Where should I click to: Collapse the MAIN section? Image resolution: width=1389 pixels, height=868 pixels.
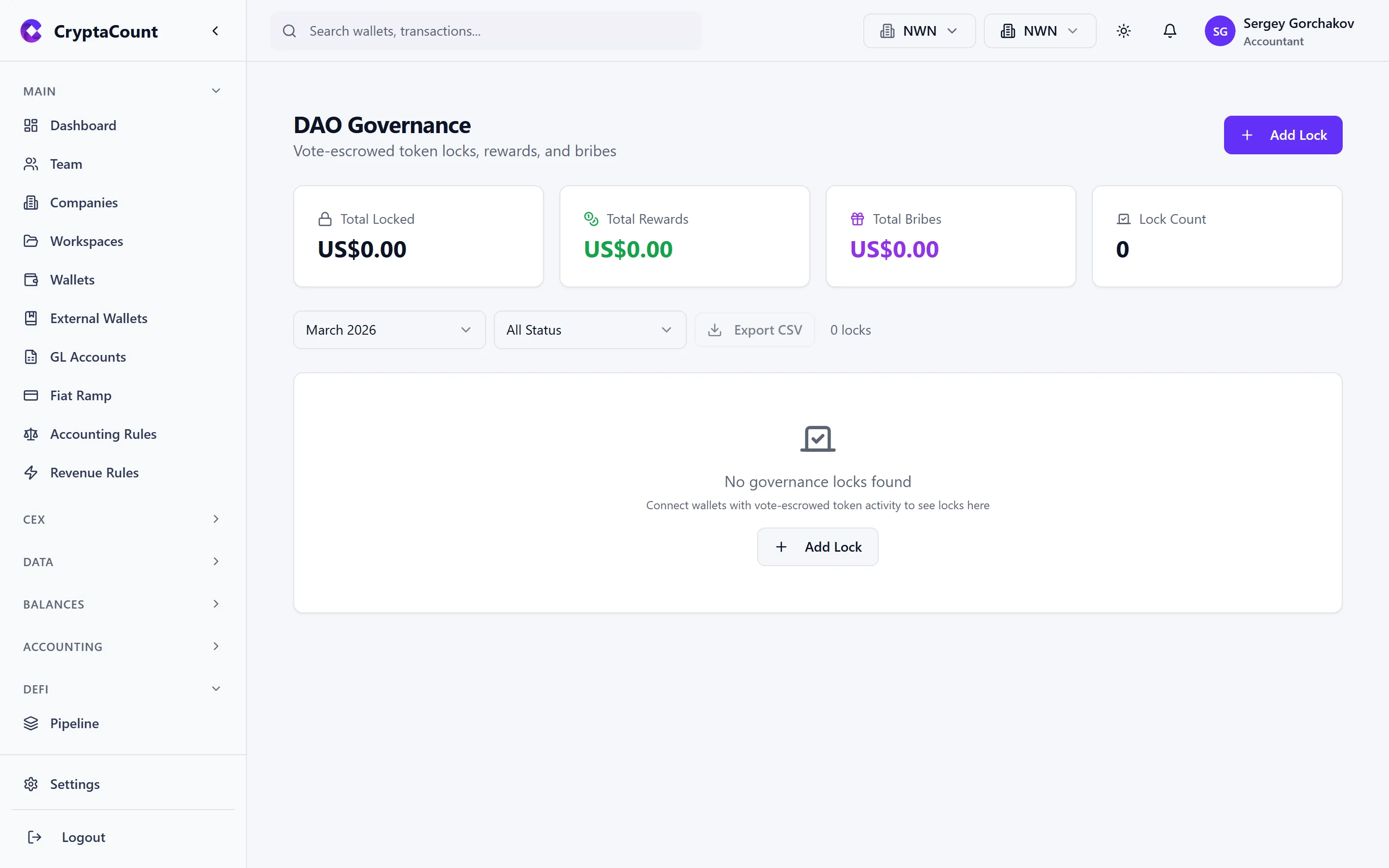pyautogui.click(x=216, y=90)
